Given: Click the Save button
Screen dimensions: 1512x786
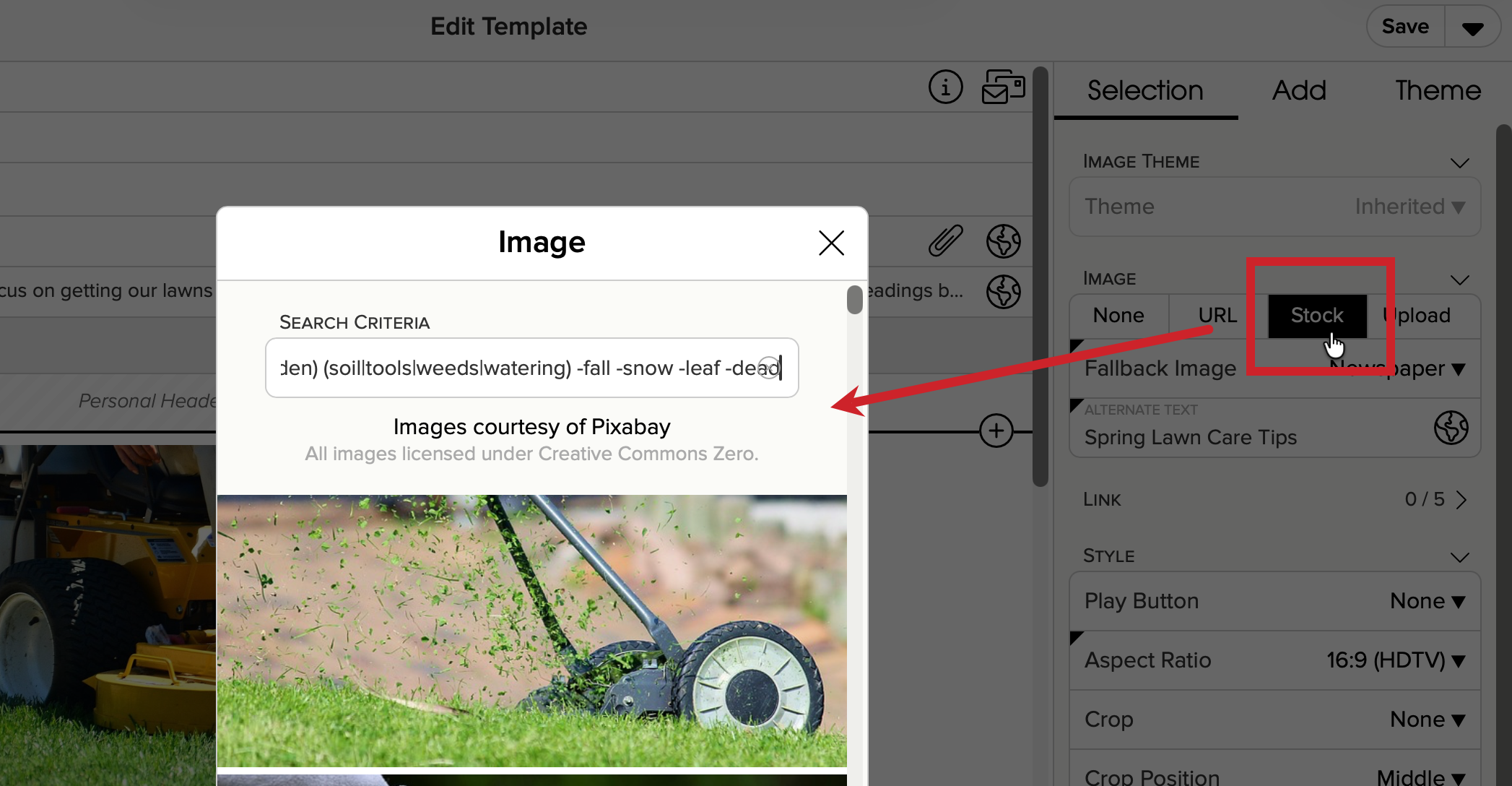Looking at the screenshot, I should point(1404,27).
